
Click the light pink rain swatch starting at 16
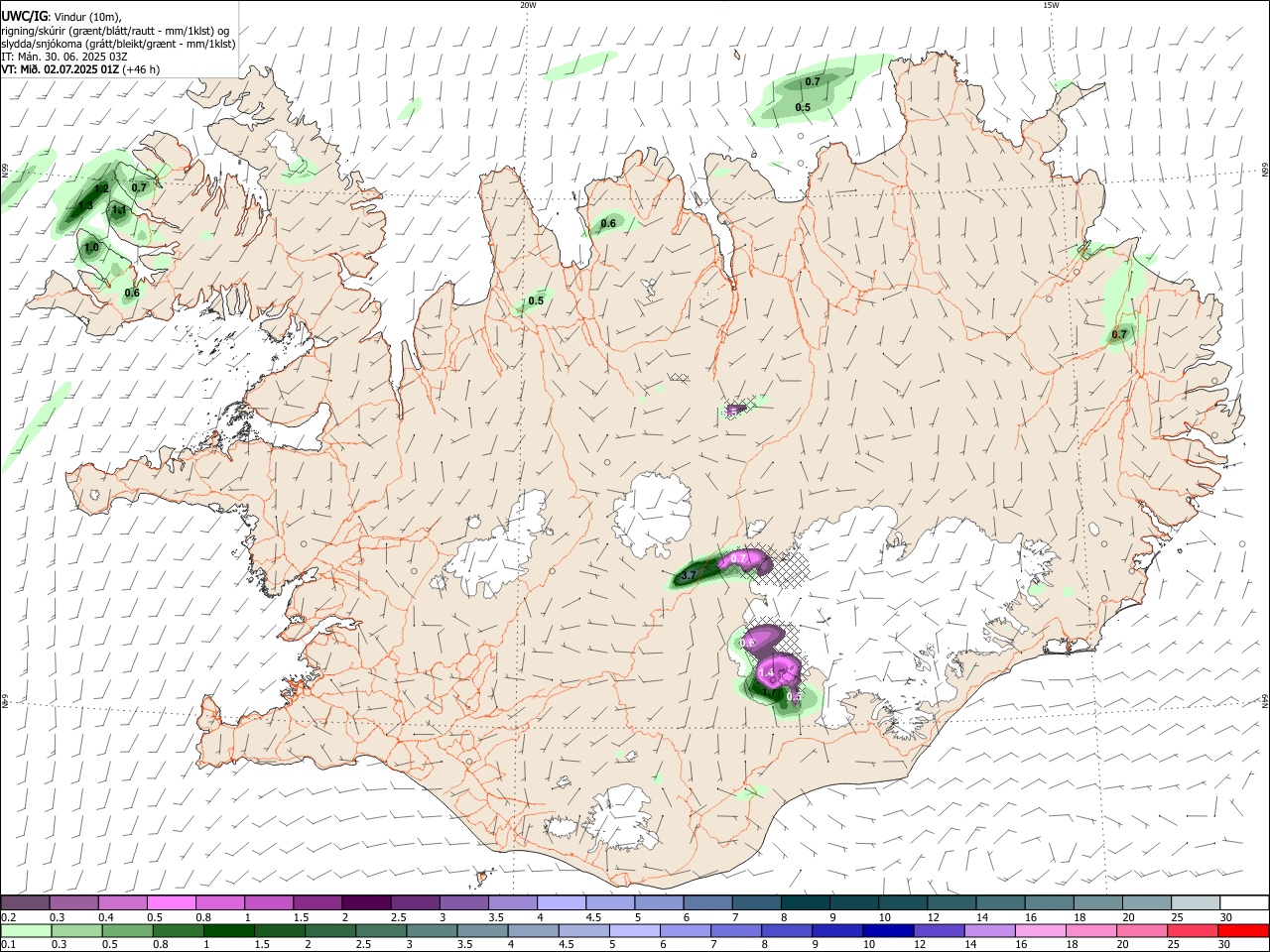[x=1040, y=931]
